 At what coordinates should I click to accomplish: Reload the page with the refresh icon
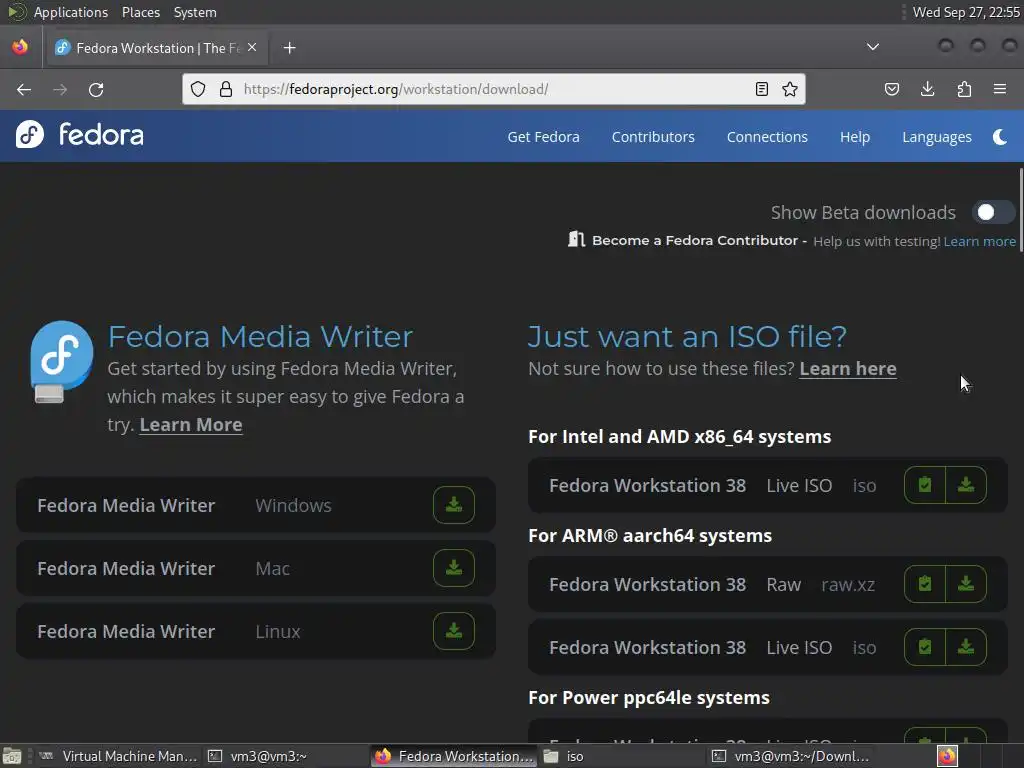coord(96,89)
